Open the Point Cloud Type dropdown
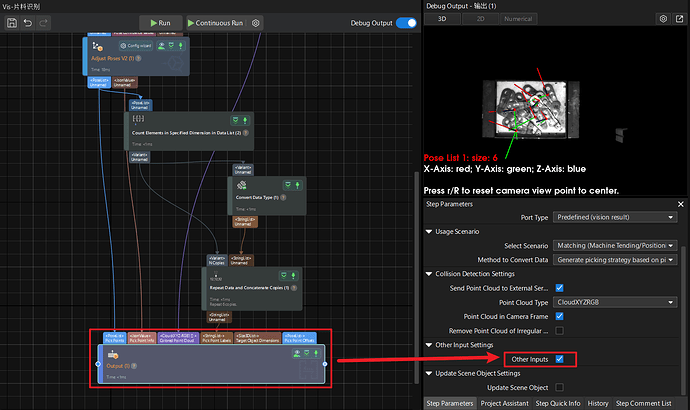The image size is (690, 410). tap(615, 302)
